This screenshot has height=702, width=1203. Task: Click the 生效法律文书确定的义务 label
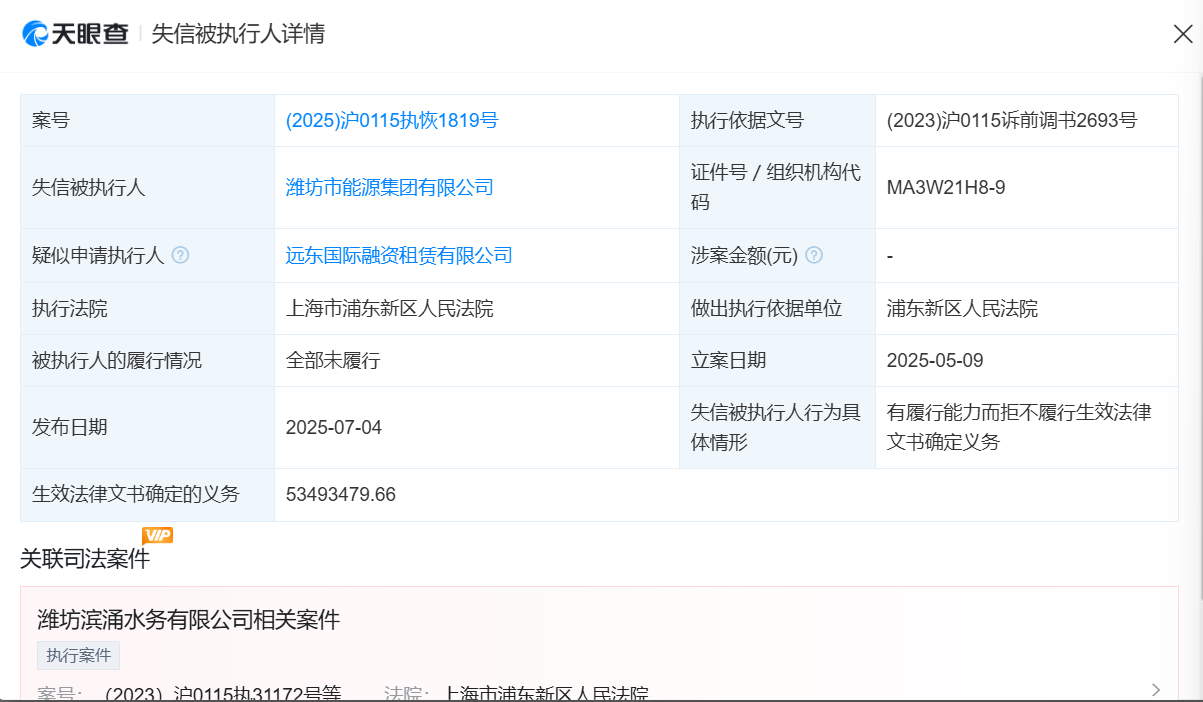click(136, 495)
